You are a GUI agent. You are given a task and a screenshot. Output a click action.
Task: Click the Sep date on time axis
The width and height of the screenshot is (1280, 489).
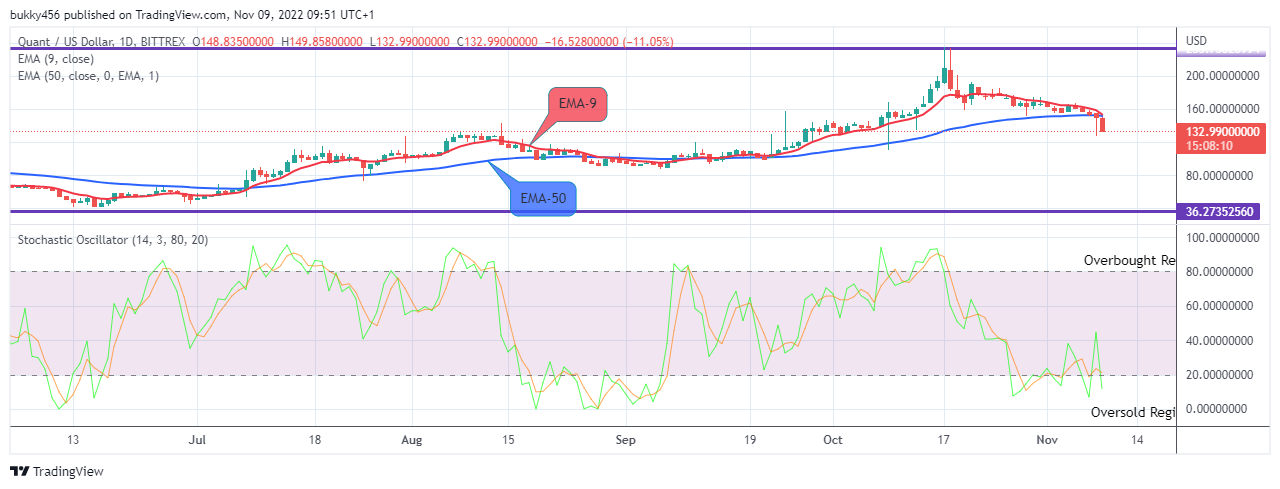pos(625,439)
